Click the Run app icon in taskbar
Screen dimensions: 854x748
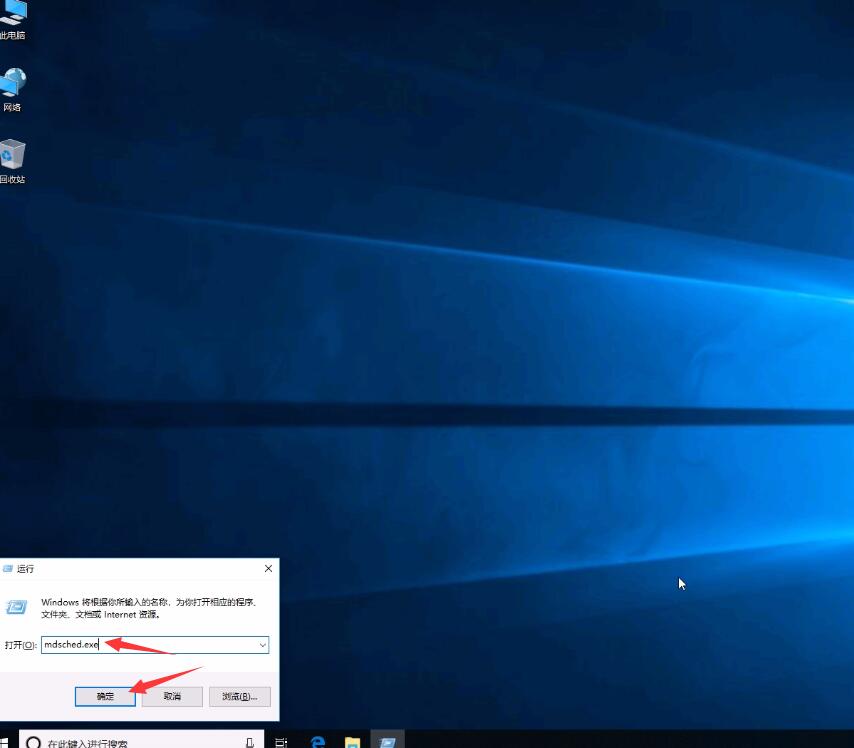point(387,741)
